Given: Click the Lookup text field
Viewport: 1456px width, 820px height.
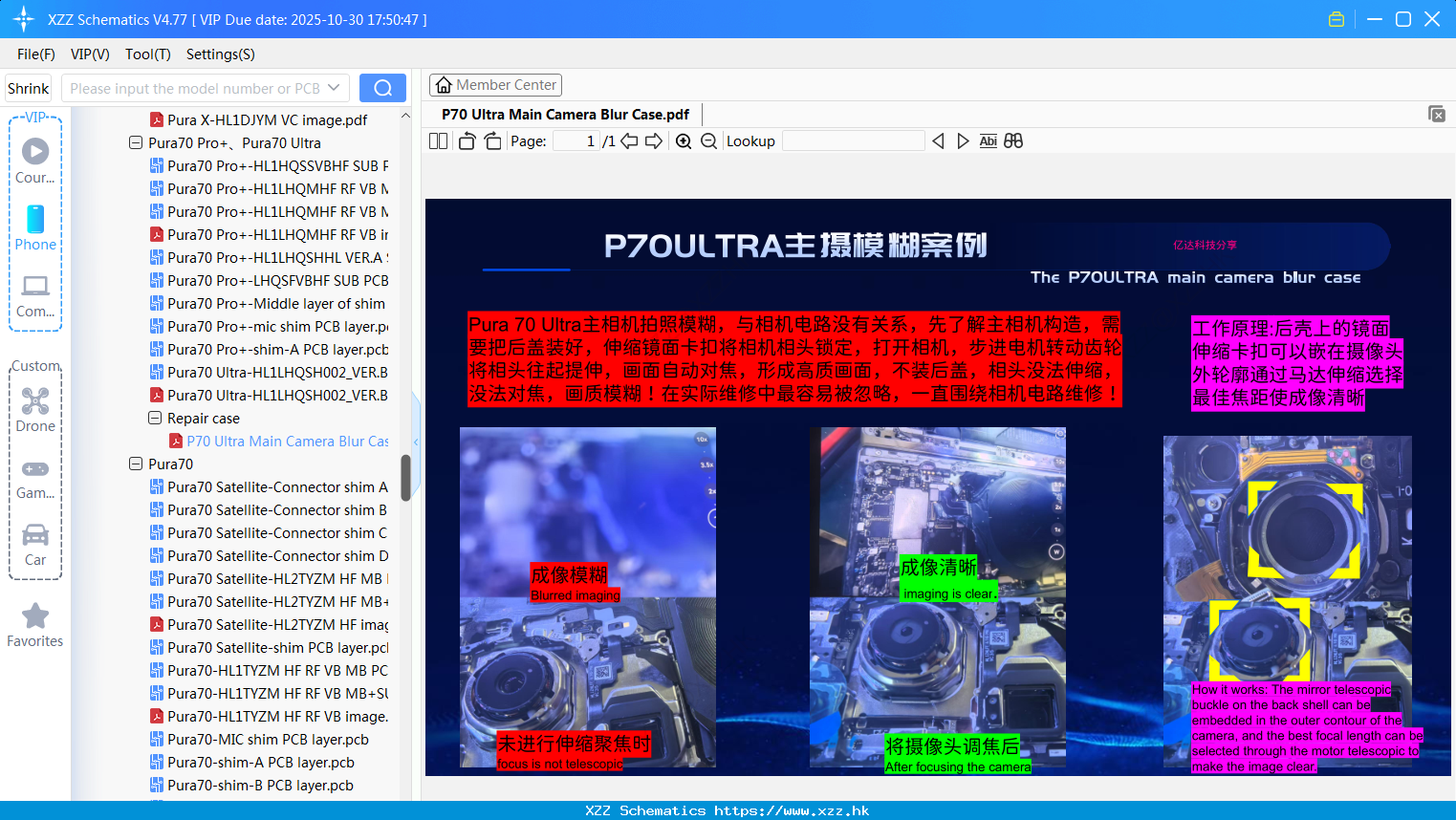Looking at the screenshot, I should [x=854, y=141].
